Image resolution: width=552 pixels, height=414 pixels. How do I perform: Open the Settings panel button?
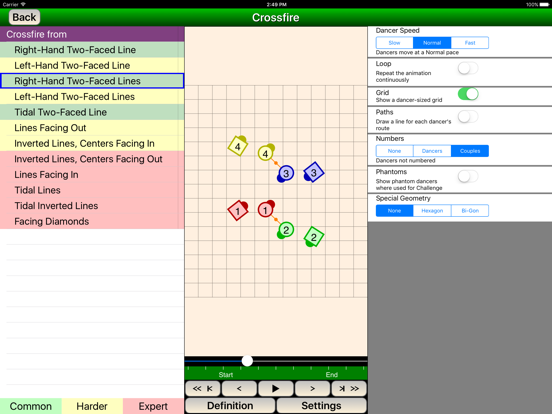(x=321, y=406)
